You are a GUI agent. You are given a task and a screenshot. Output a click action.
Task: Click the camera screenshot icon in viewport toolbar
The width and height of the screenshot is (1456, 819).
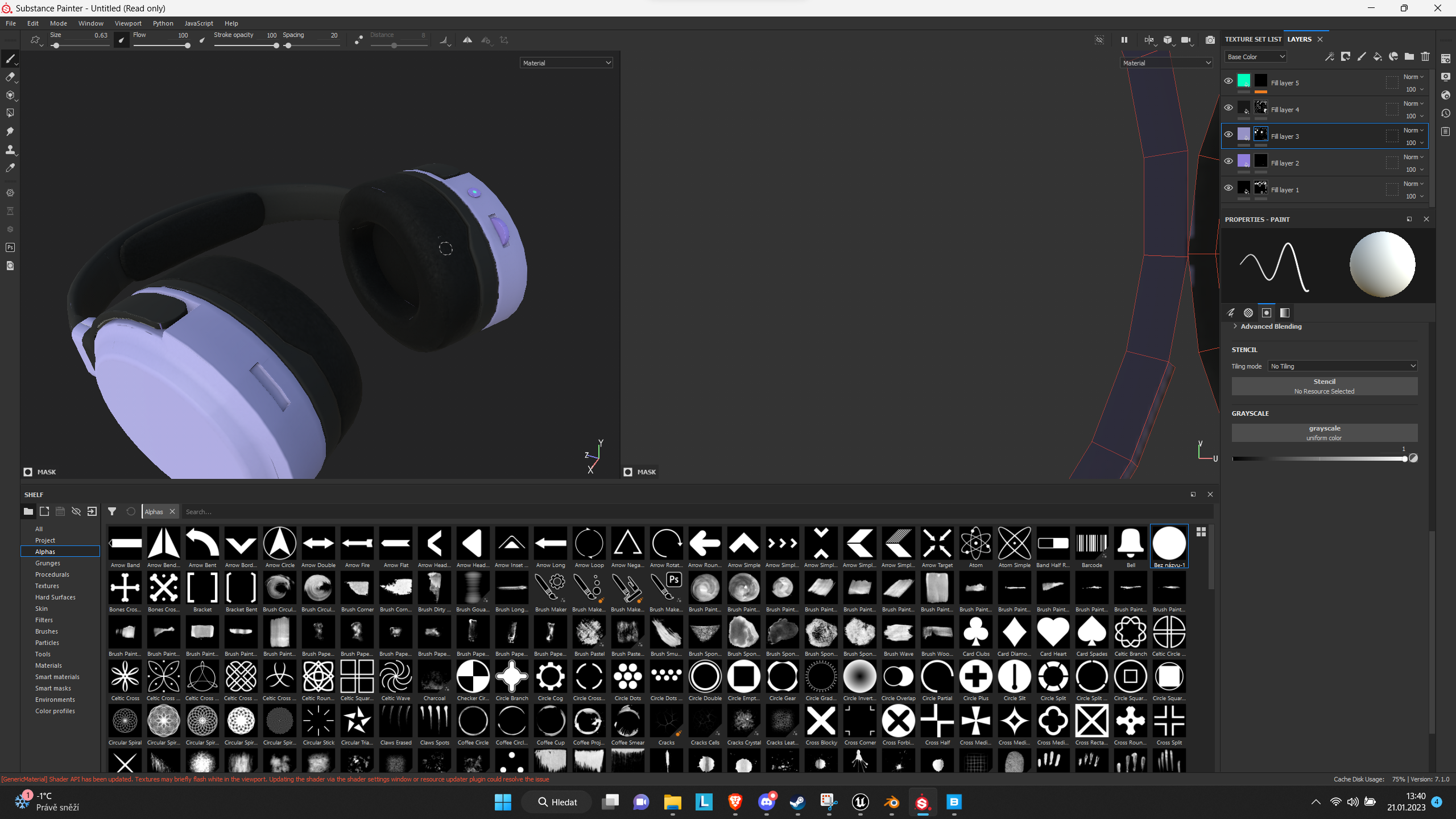[x=1210, y=40]
